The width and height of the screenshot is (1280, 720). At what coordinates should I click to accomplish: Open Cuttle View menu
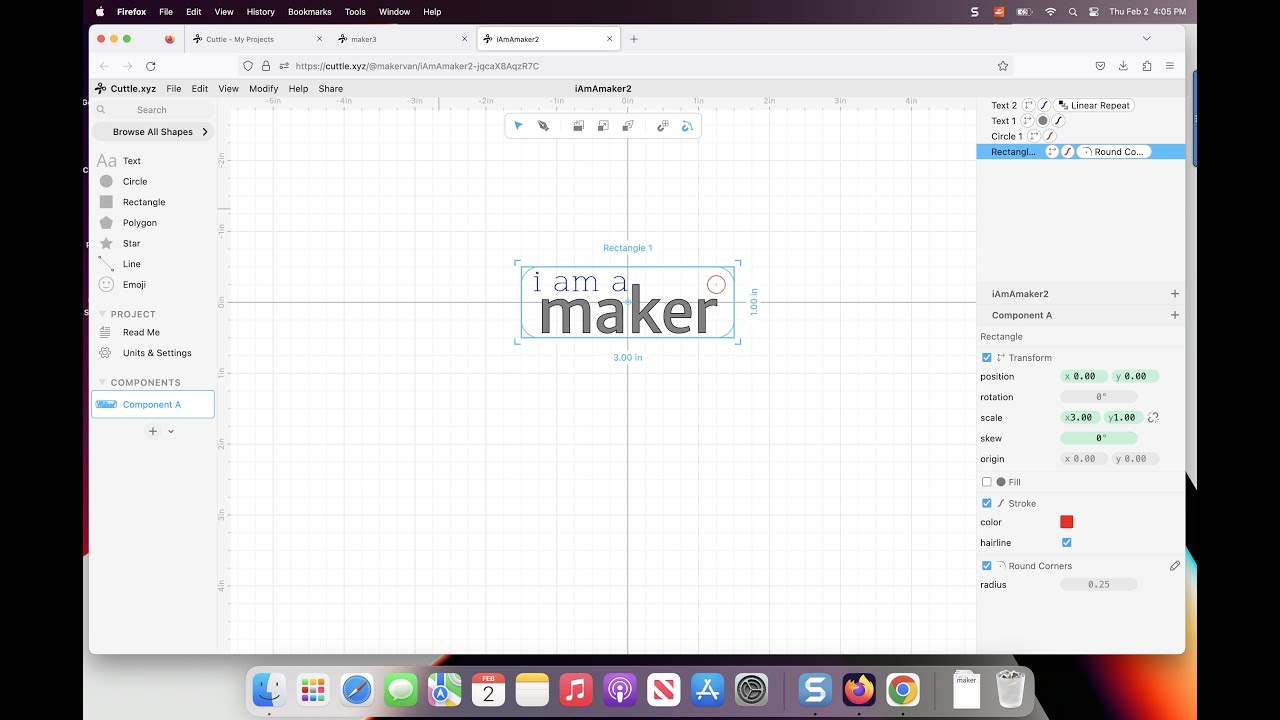pos(229,89)
